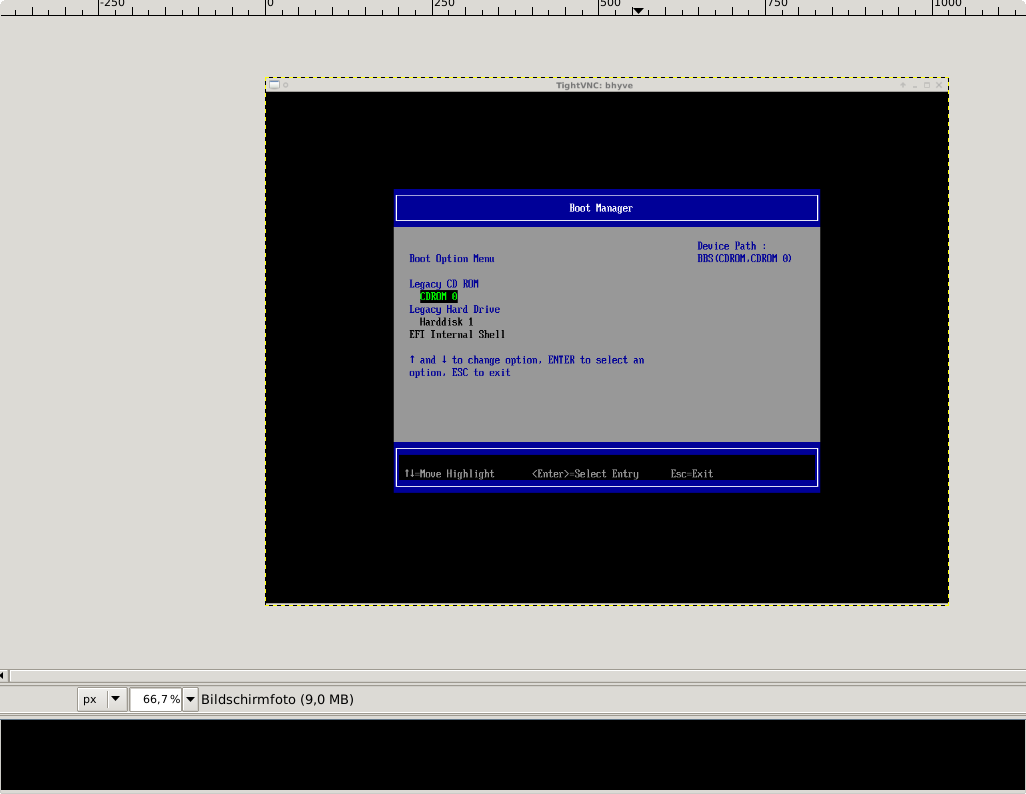Click the BBS(CDROM,CDROM 0) path text
The width and height of the screenshot is (1026, 794).
pyautogui.click(x=744, y=259)
